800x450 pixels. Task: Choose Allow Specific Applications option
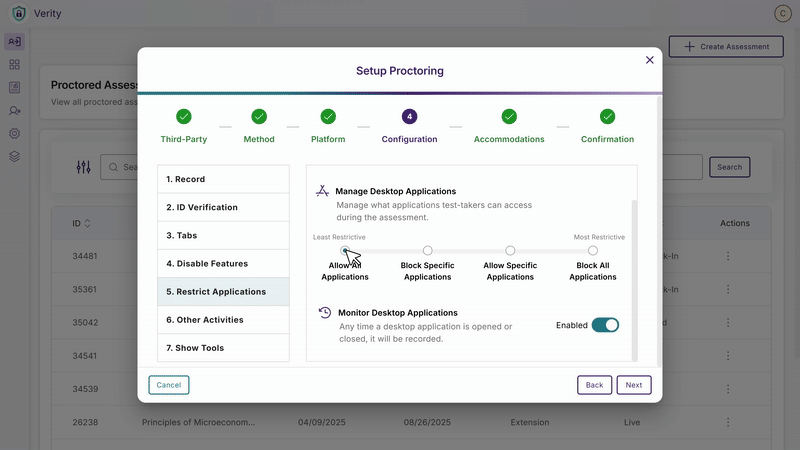510,251
